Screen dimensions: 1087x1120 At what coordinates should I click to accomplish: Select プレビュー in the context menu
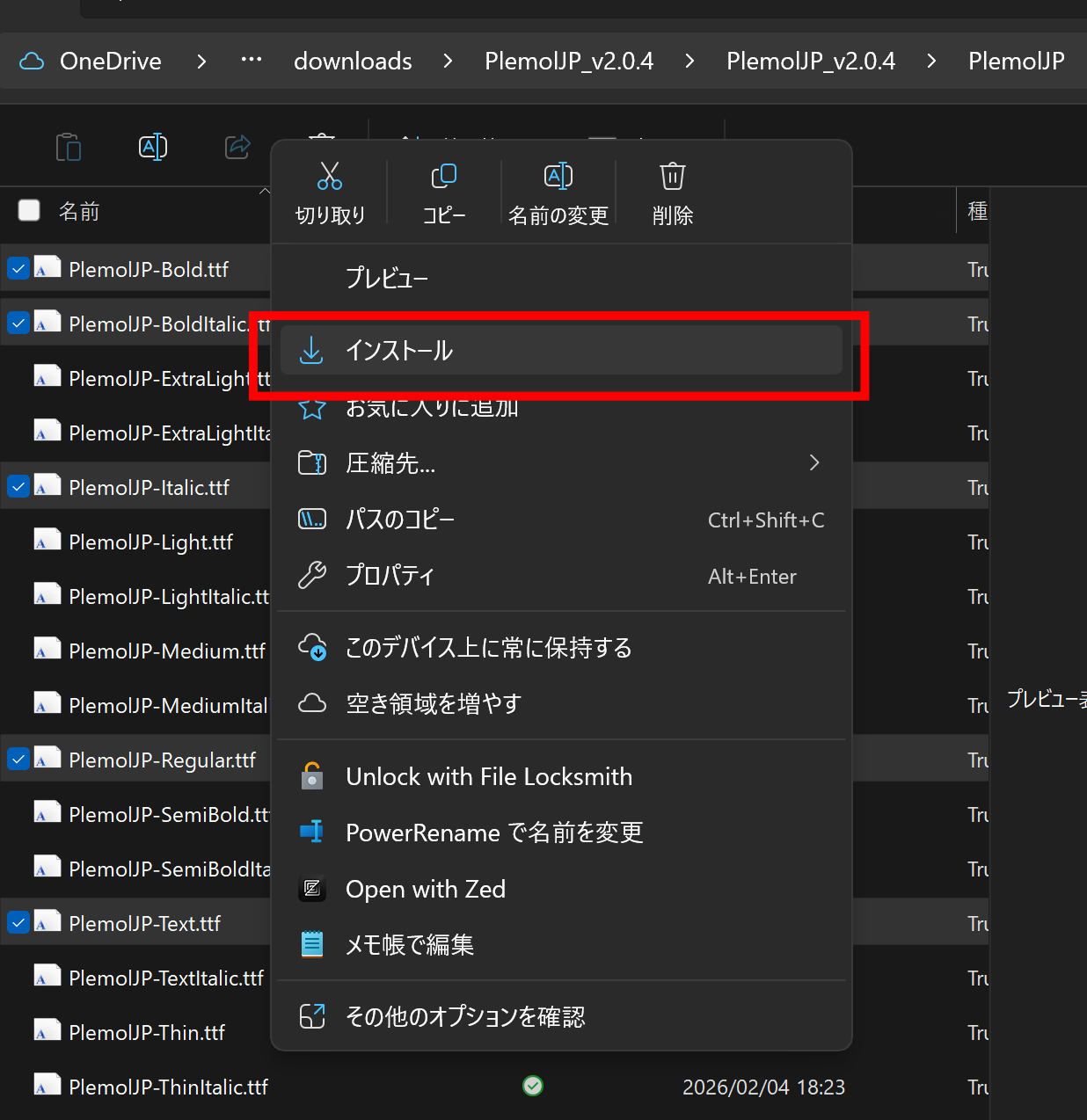pos(387,278)
